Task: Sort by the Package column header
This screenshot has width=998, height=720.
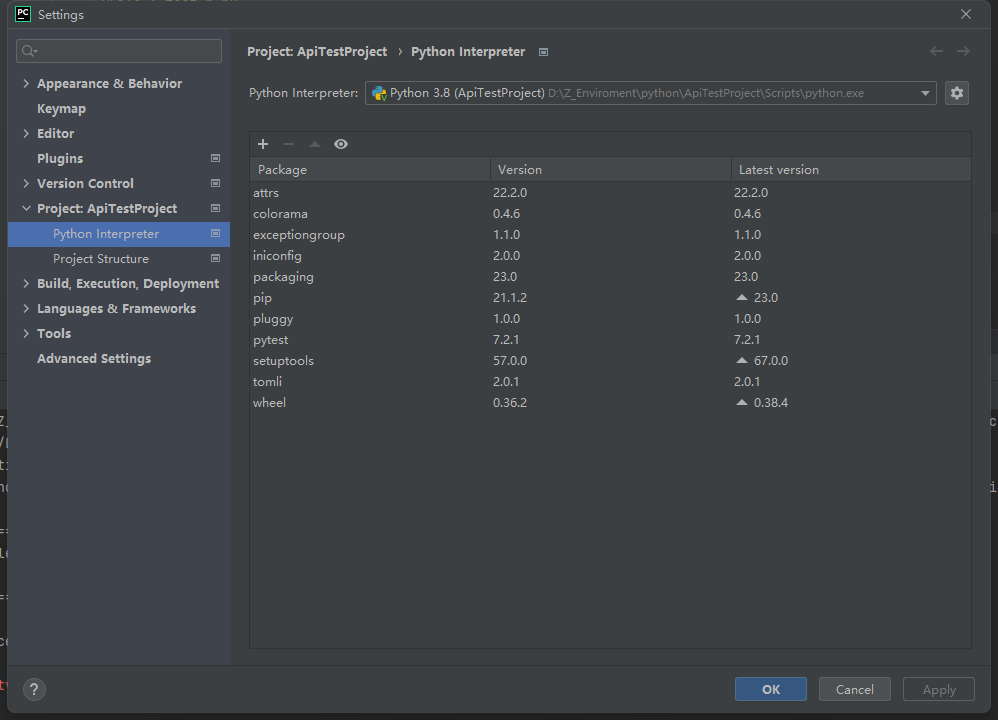Action: point(370,169)
